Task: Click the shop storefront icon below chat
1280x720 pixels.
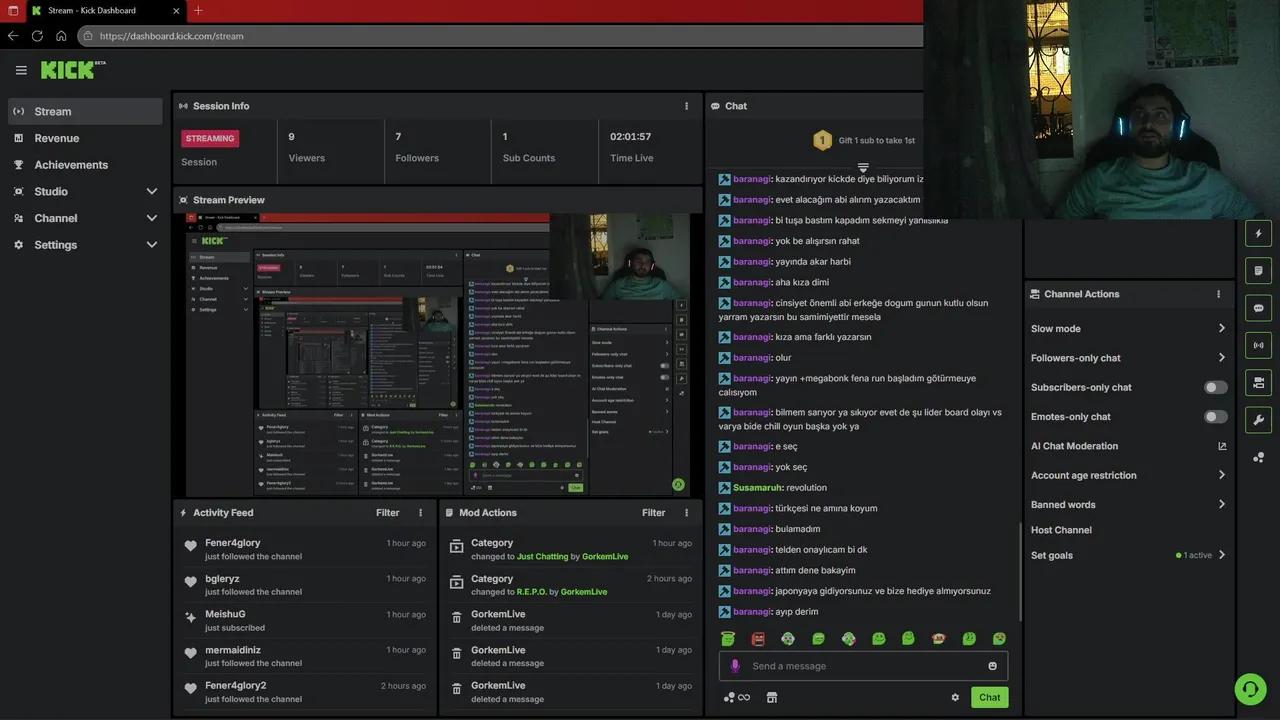Action: tap(771, 697)
